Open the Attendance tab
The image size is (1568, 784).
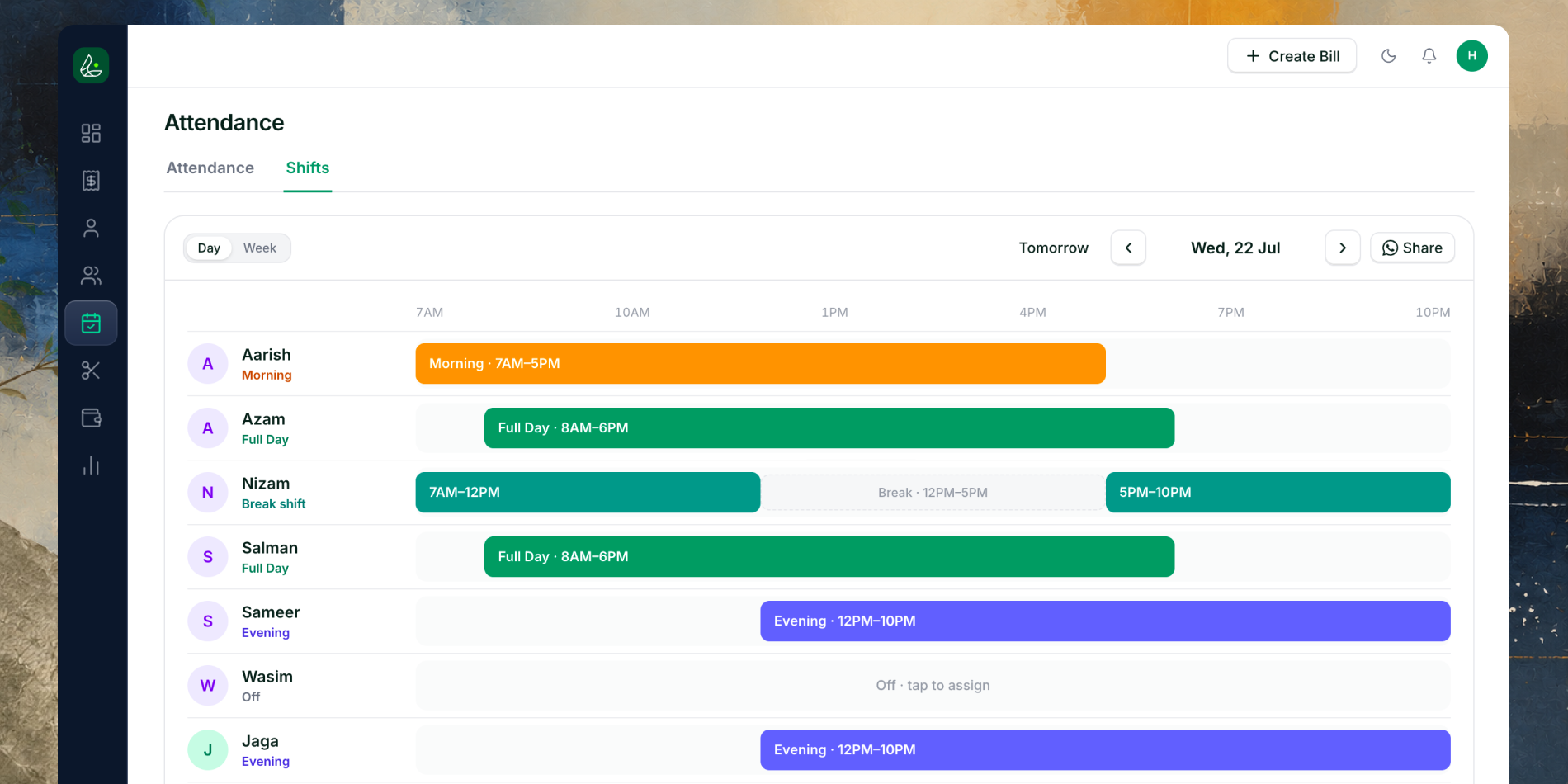[x=210, y=168]
